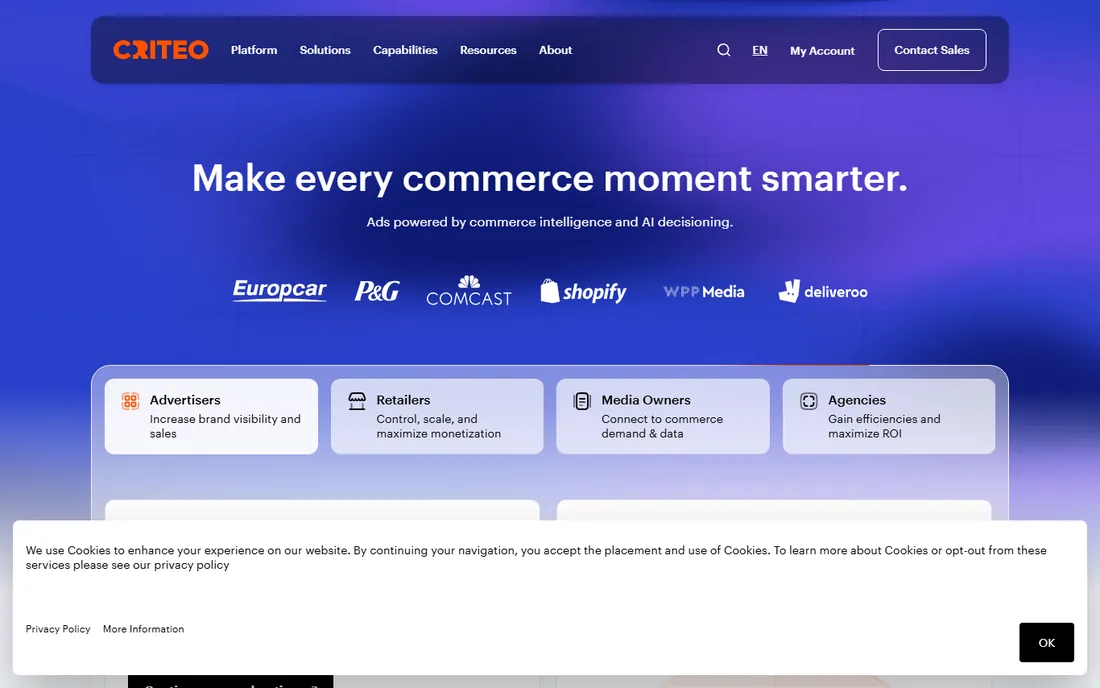Click 'Increase brand visibility and sales' text
This screenshot has height=688, width=1100.
225,426
